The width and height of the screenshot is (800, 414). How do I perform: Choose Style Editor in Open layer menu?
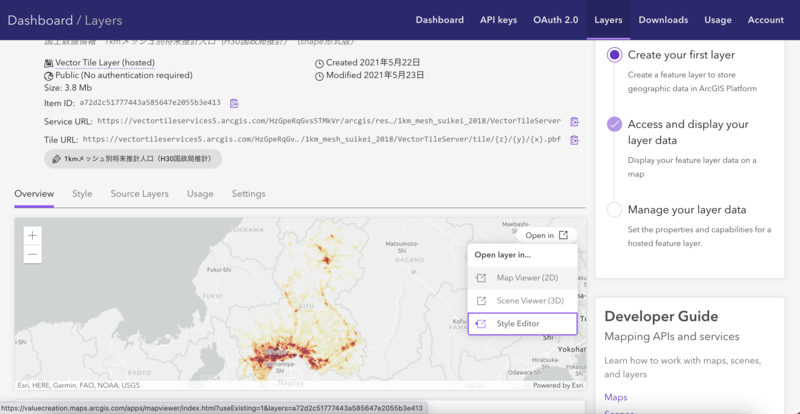click(x=522, y=324)
